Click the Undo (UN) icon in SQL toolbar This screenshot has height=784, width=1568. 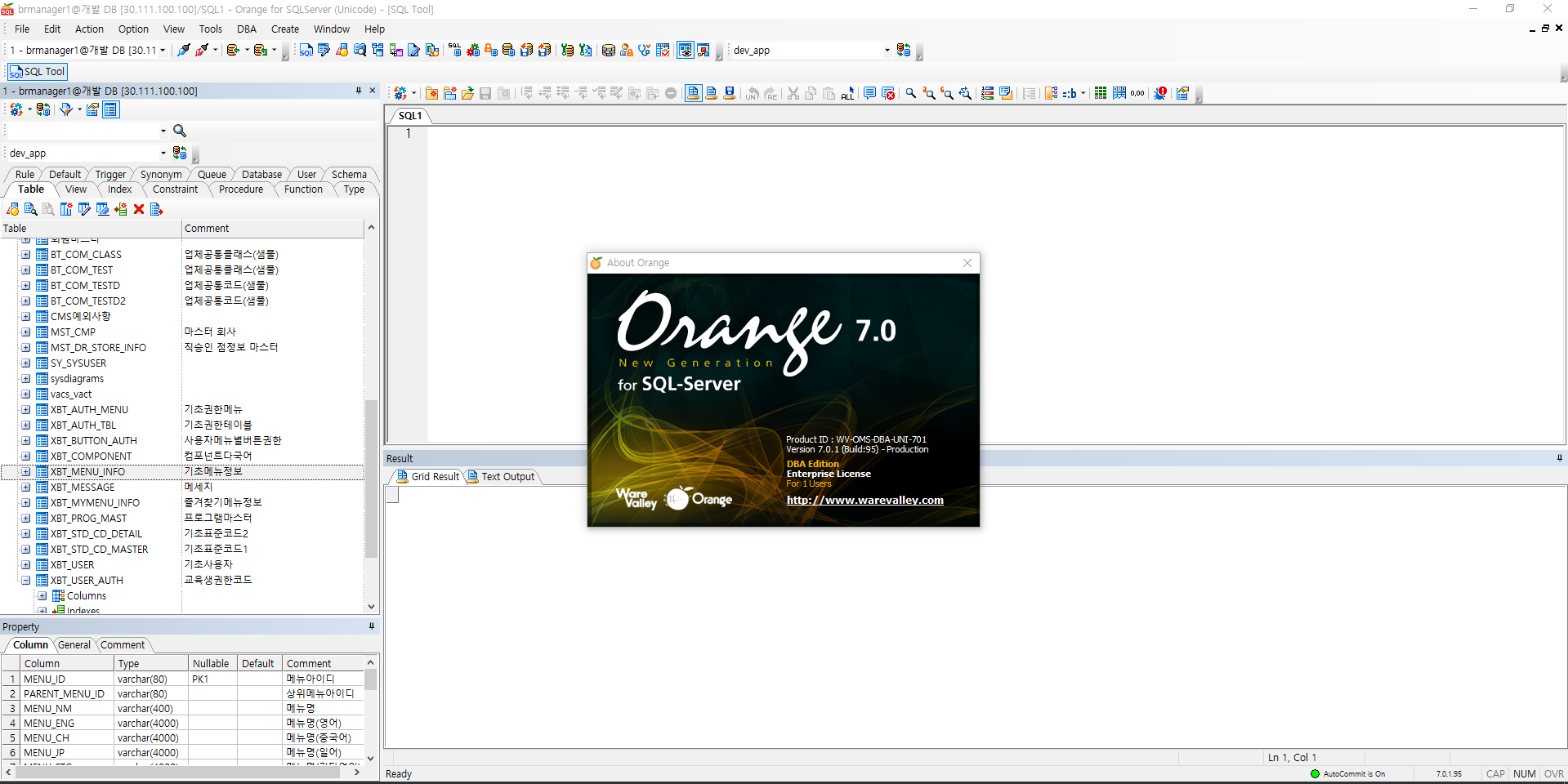pyautogui.click(x=753, y=94)
